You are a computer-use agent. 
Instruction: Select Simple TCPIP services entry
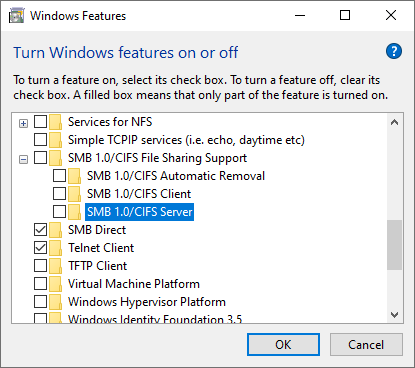(x=186, y=140)
